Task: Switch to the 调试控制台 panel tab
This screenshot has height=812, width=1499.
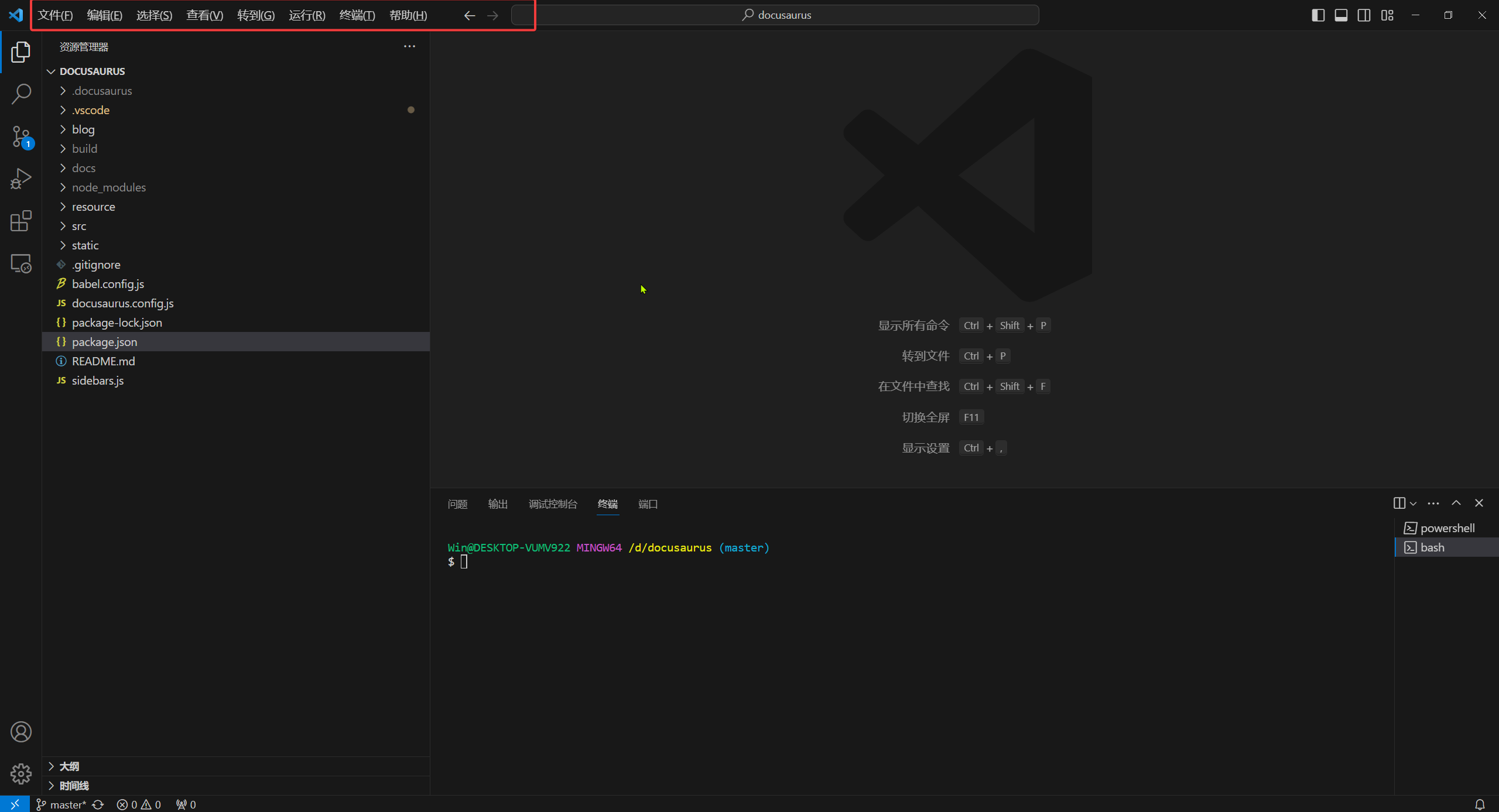Action: (553, 504)
